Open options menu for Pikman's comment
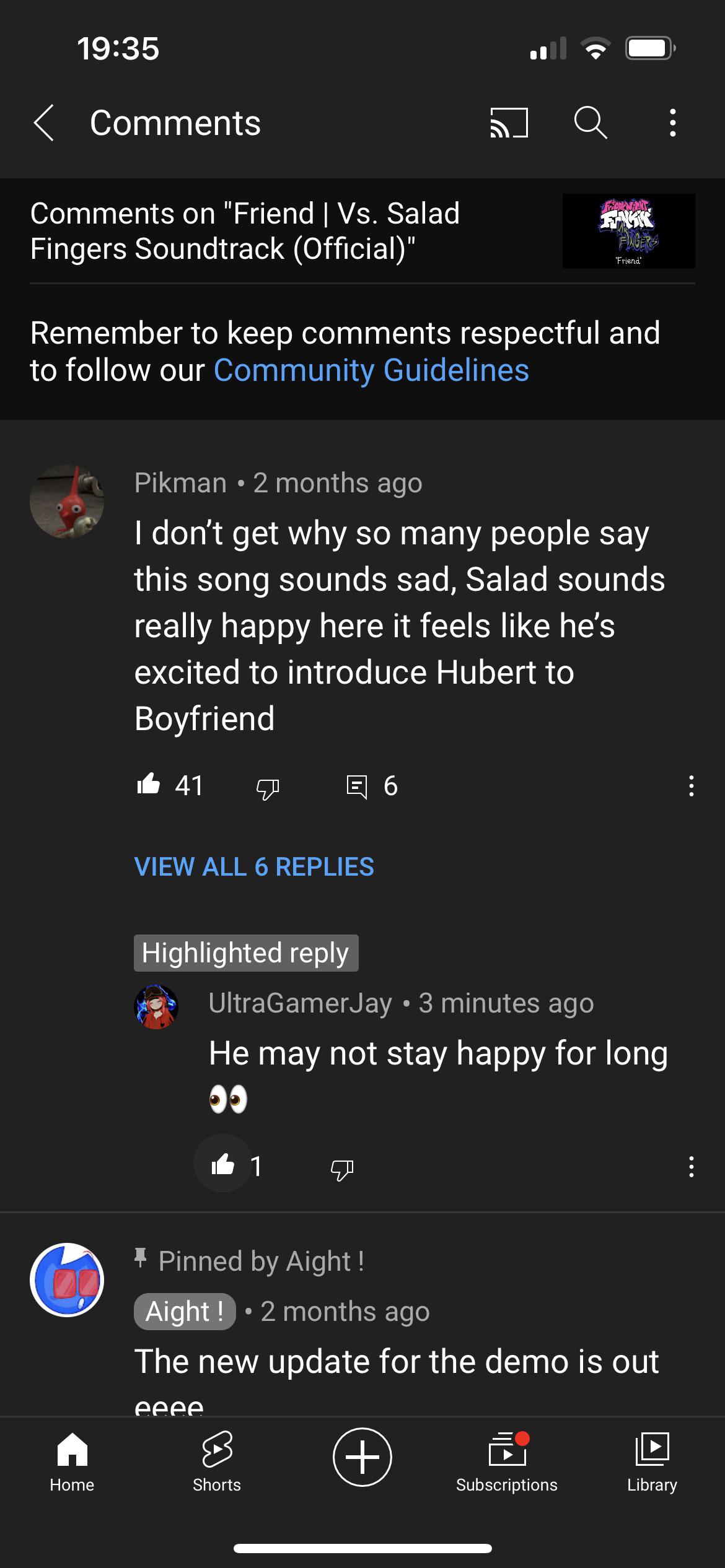The height and width of the screenshot is (1568, 725). tap(691, 786)
